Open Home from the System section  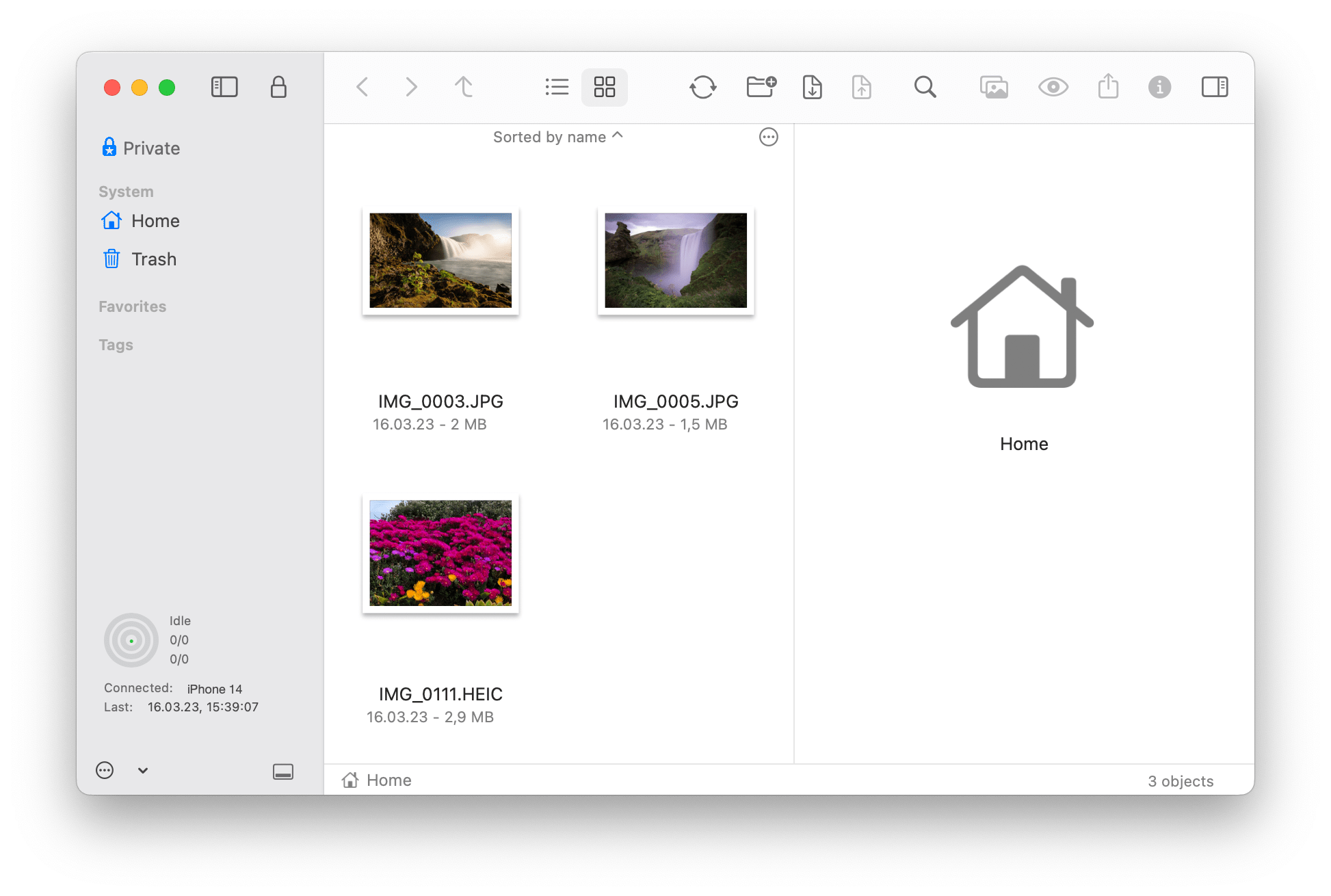155,220
